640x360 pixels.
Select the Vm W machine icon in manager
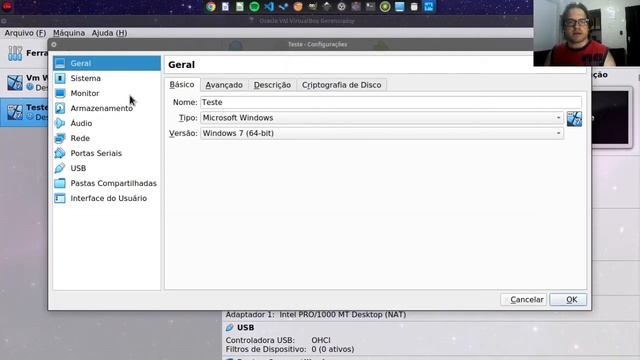coord(15,82)
